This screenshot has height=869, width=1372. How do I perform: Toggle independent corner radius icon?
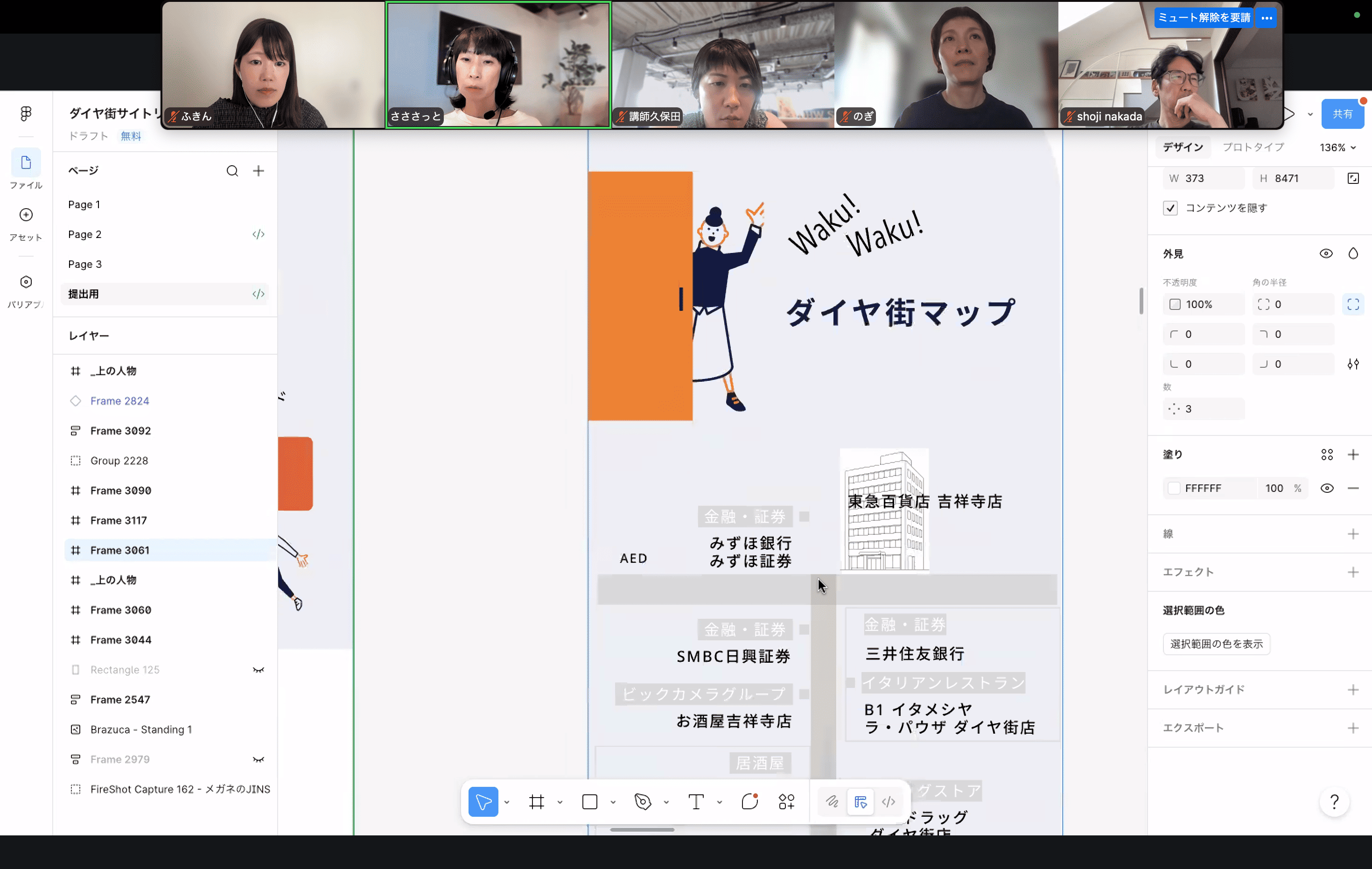(1353, 304)
